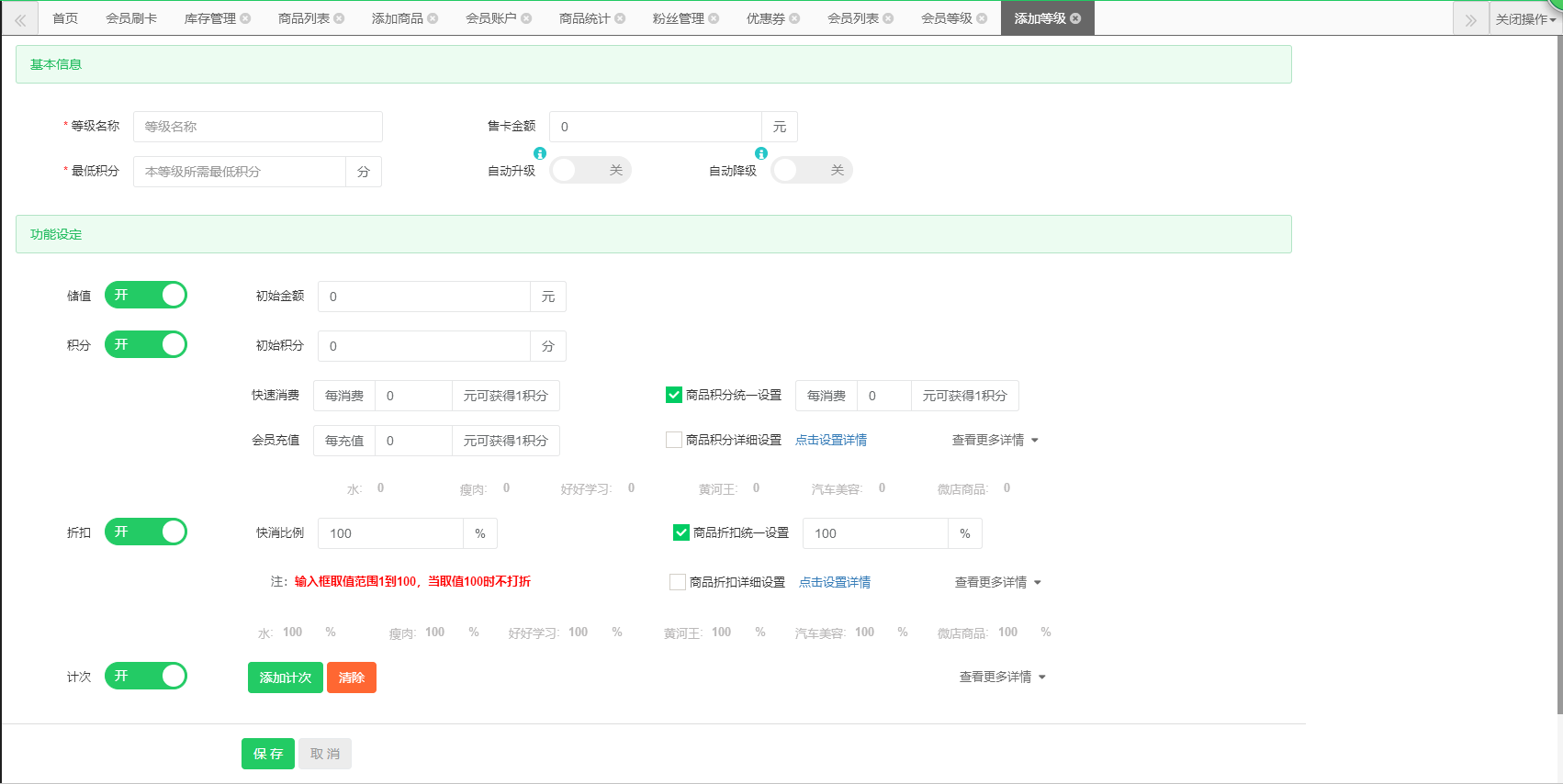
Task: Close the 会员账户 tab via its x icon
Action: tap(526, 18)
